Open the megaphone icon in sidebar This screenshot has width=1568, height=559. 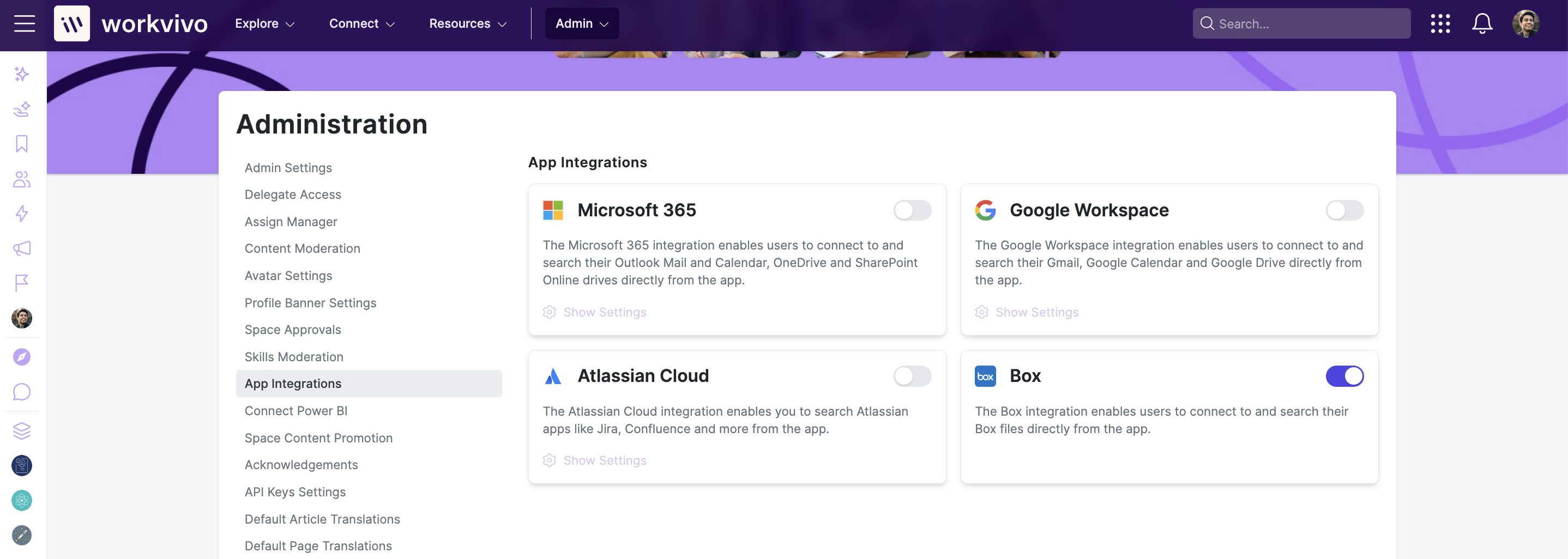click(x=22, y=248)
